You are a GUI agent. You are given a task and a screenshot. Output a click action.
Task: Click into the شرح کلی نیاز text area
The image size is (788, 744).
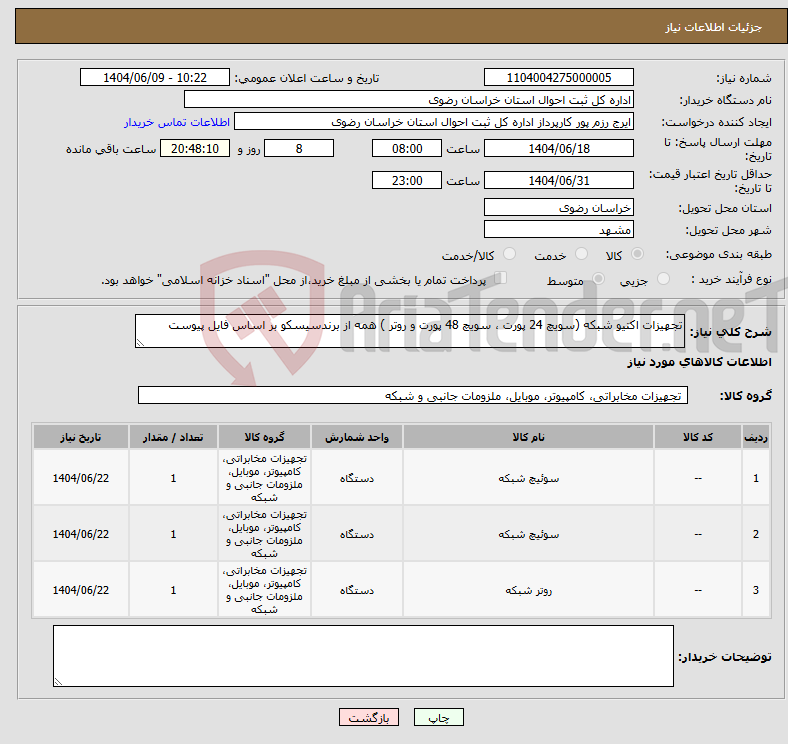[x=410, y=333]
